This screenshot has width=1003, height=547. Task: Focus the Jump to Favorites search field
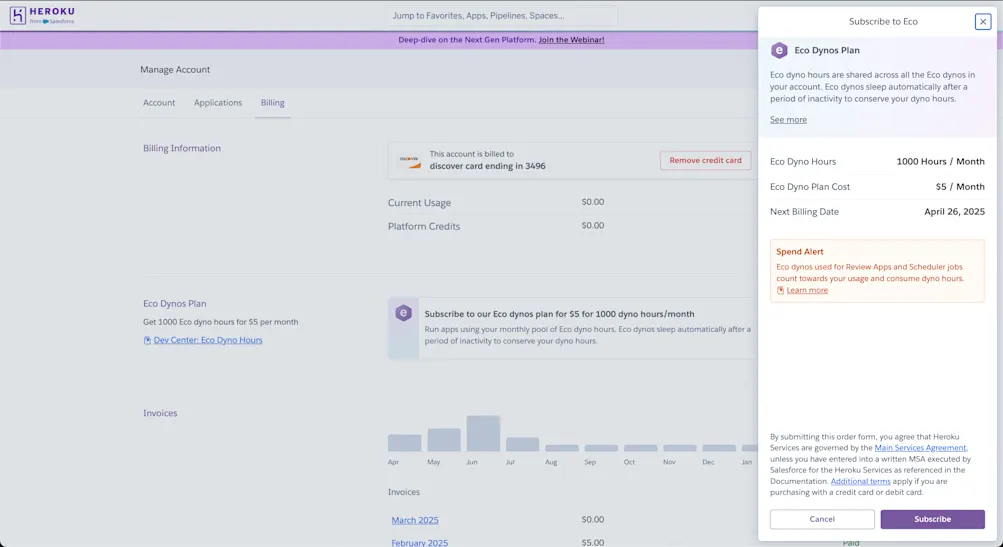tap(502, 15)
